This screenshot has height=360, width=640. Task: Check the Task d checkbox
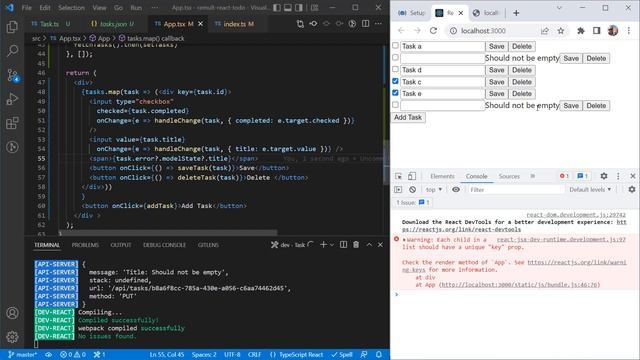pyautogui.click(x=395, y=69)
